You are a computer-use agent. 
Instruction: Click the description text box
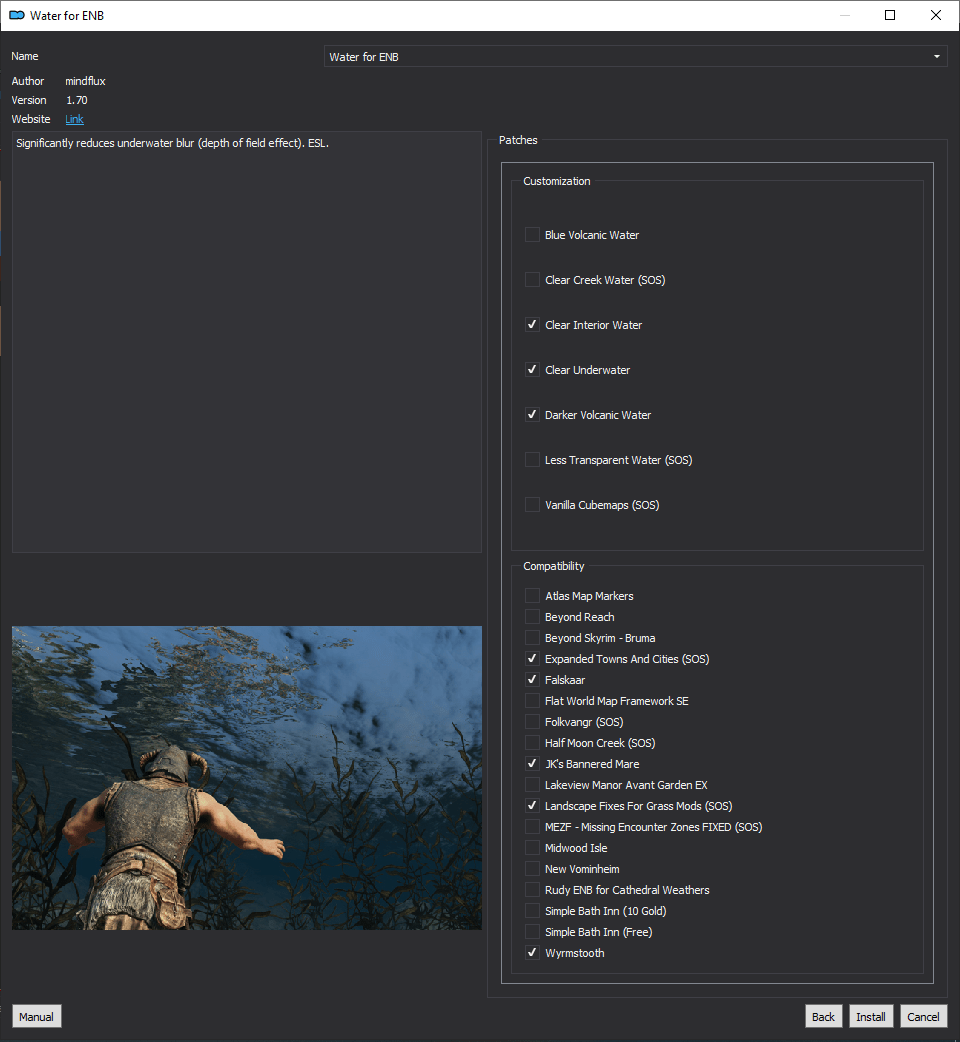click(x=246, y=342)
